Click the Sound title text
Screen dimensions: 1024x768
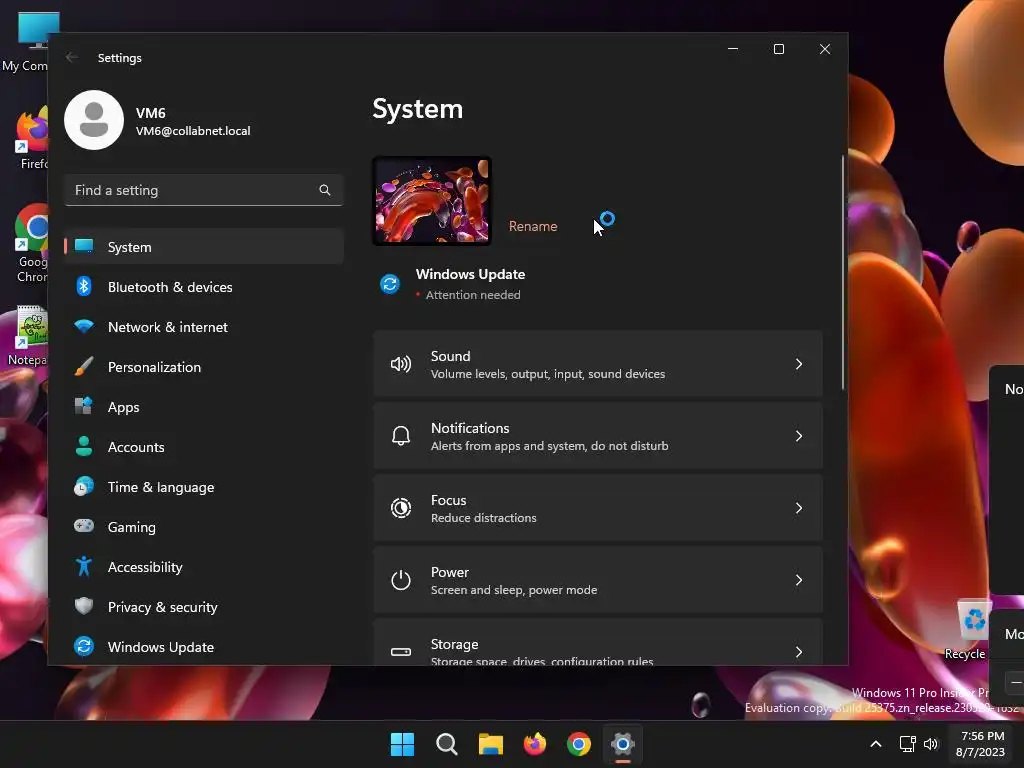tap(451, 356)
